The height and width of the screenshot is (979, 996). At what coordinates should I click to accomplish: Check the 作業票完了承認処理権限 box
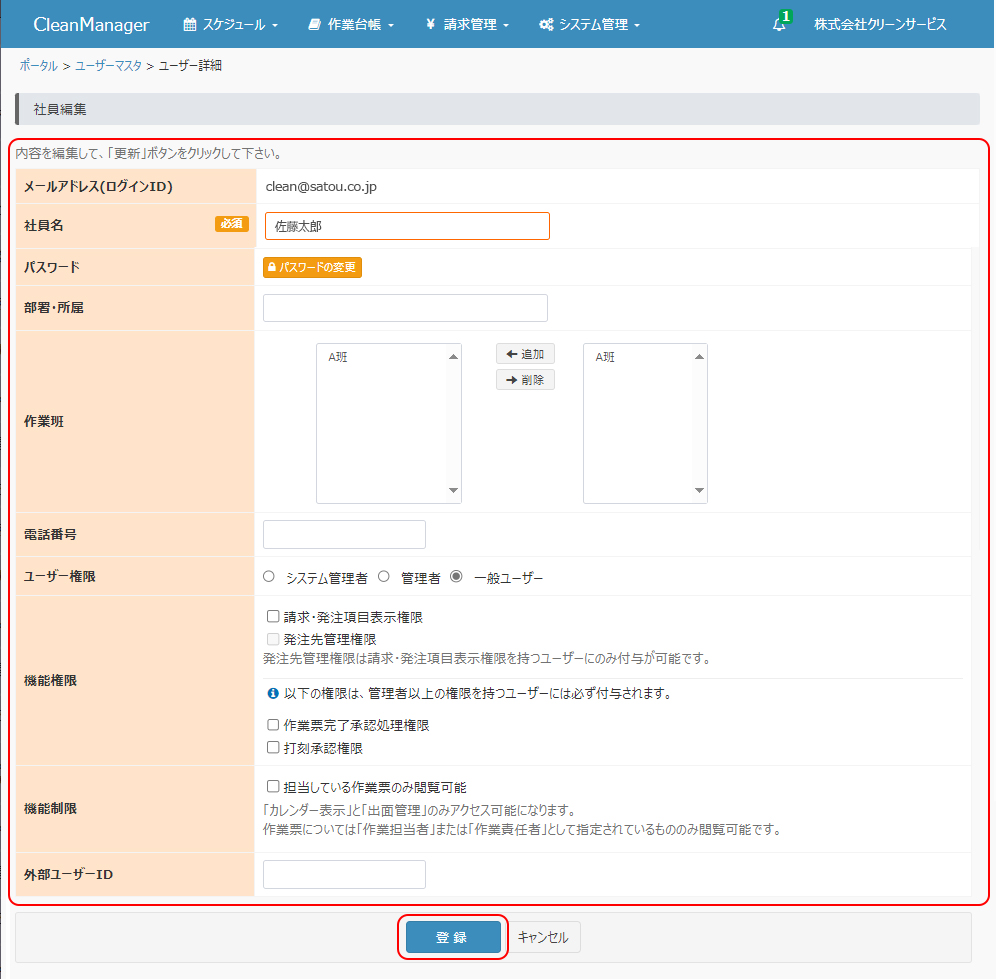(x=273, y=725)
